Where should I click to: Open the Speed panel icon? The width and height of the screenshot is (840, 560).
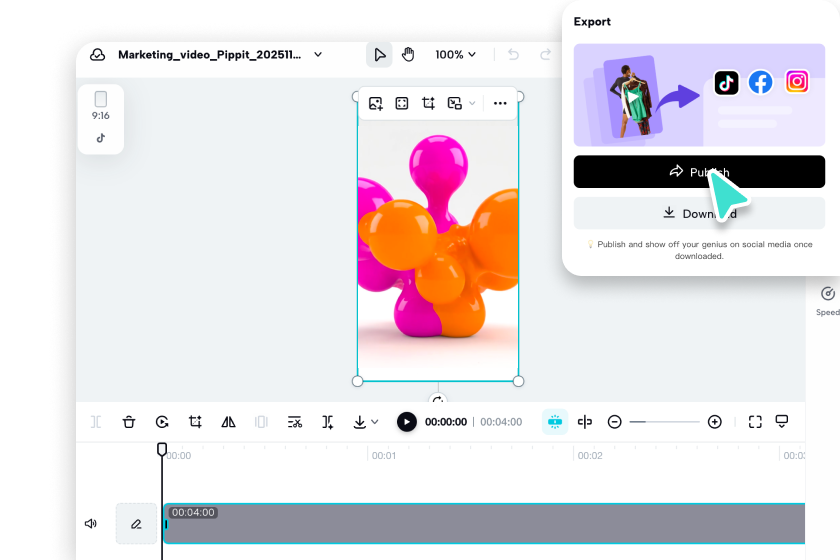[x=828, y=294]
